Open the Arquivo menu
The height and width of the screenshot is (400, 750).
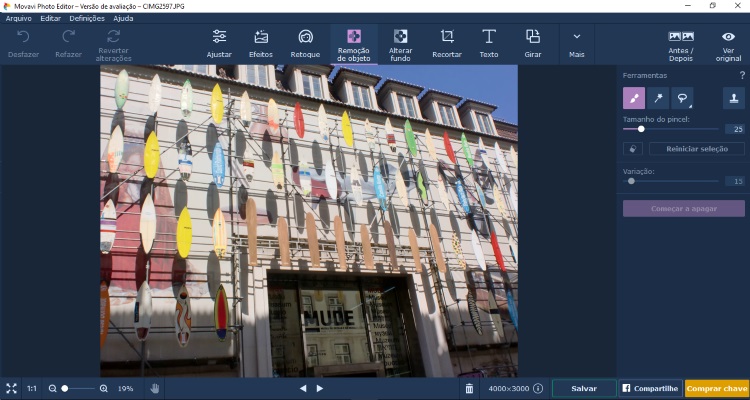18,18
